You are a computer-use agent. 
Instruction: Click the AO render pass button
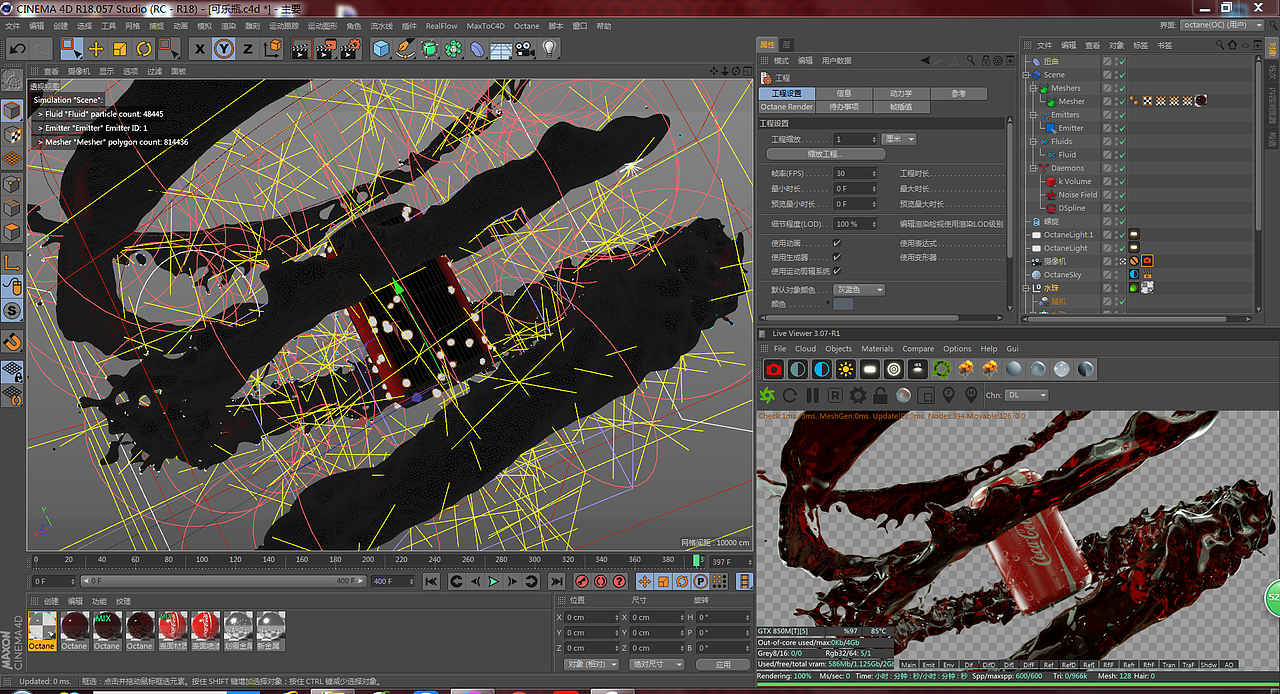[x=1229, y=665]
